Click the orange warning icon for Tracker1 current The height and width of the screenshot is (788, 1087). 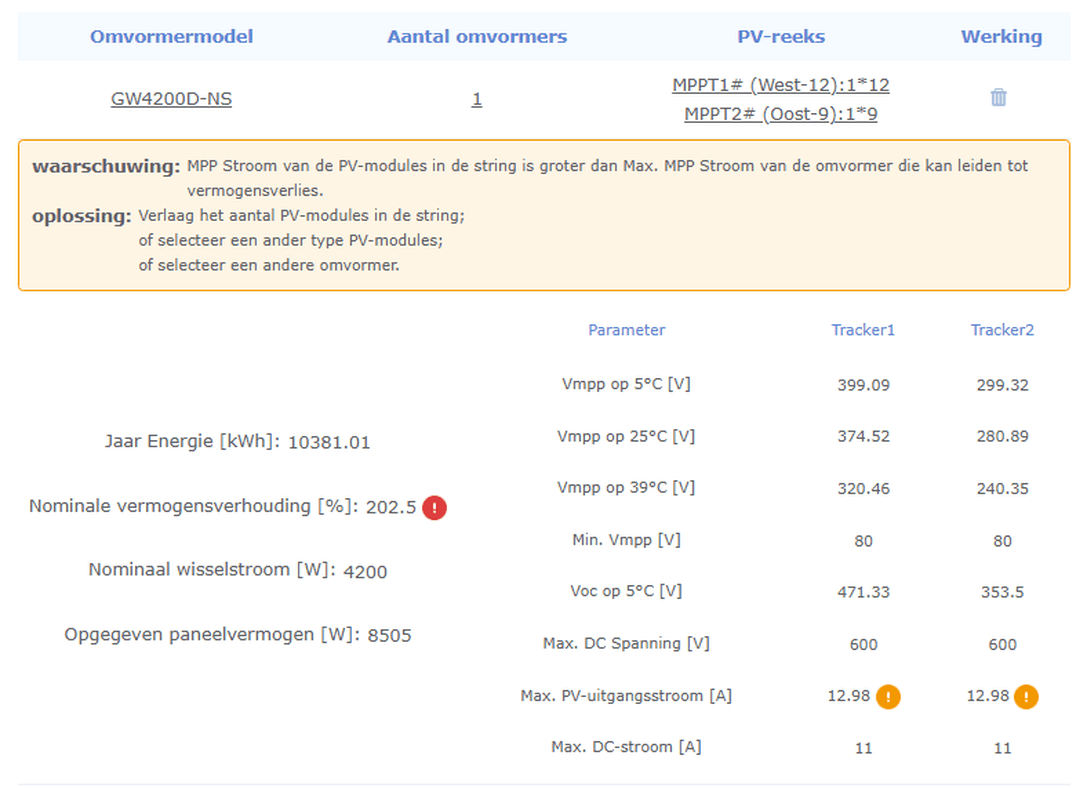point(888,697)
